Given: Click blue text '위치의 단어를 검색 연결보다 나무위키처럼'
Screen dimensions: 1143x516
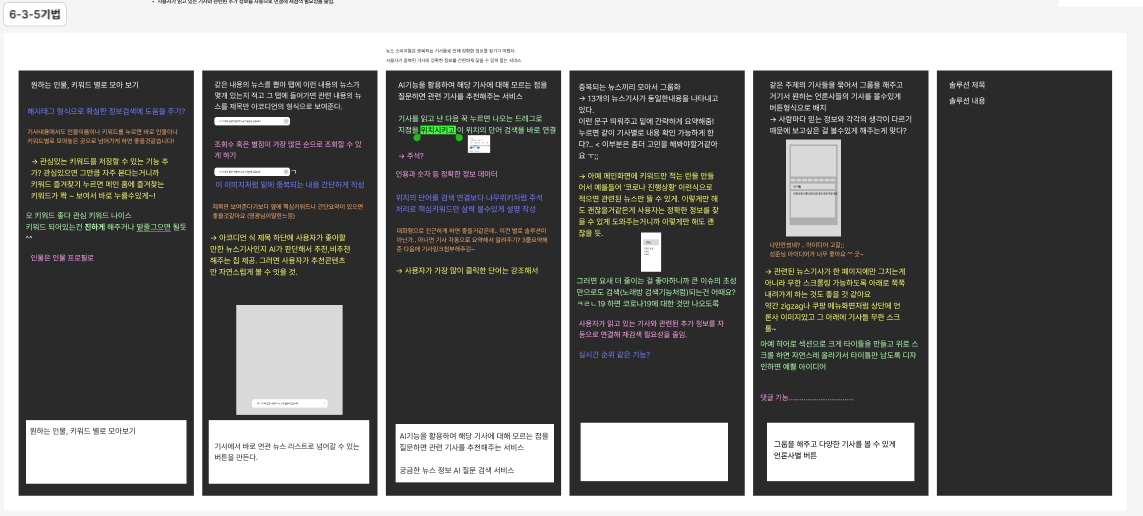Looking at the screenshot, I should click(467, 203).
